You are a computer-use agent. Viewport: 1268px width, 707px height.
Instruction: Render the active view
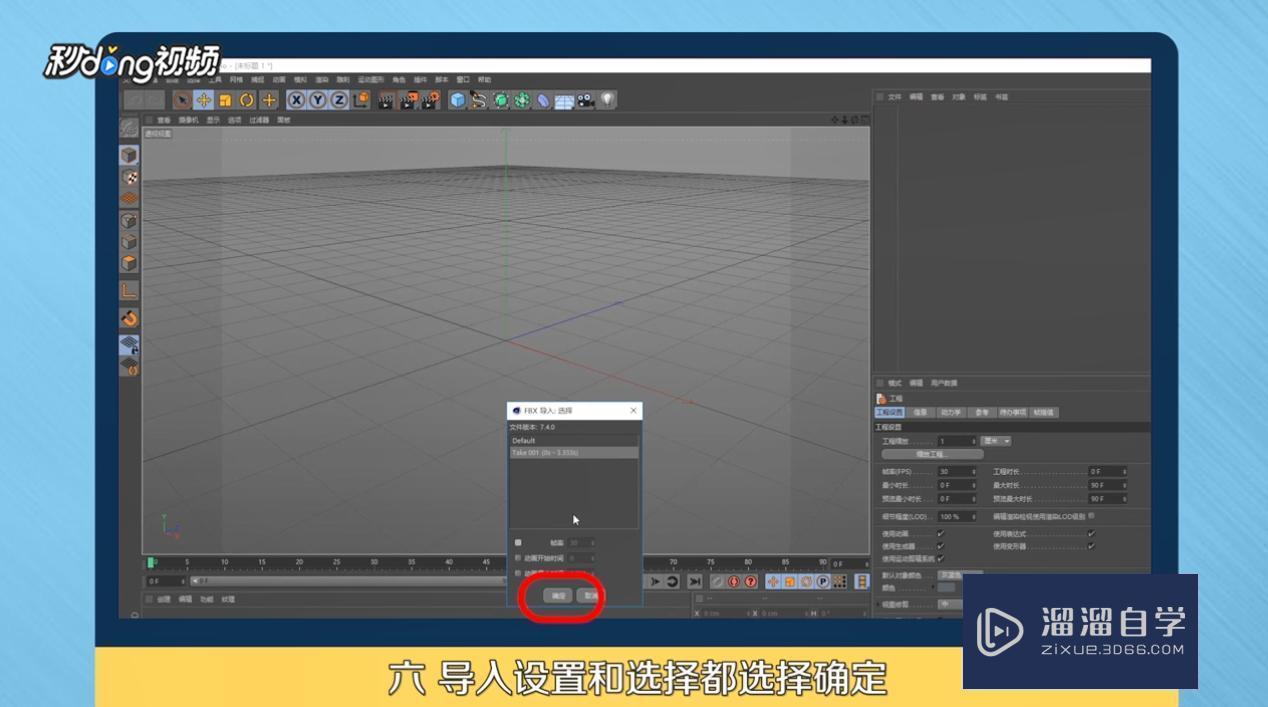[386, 100]
